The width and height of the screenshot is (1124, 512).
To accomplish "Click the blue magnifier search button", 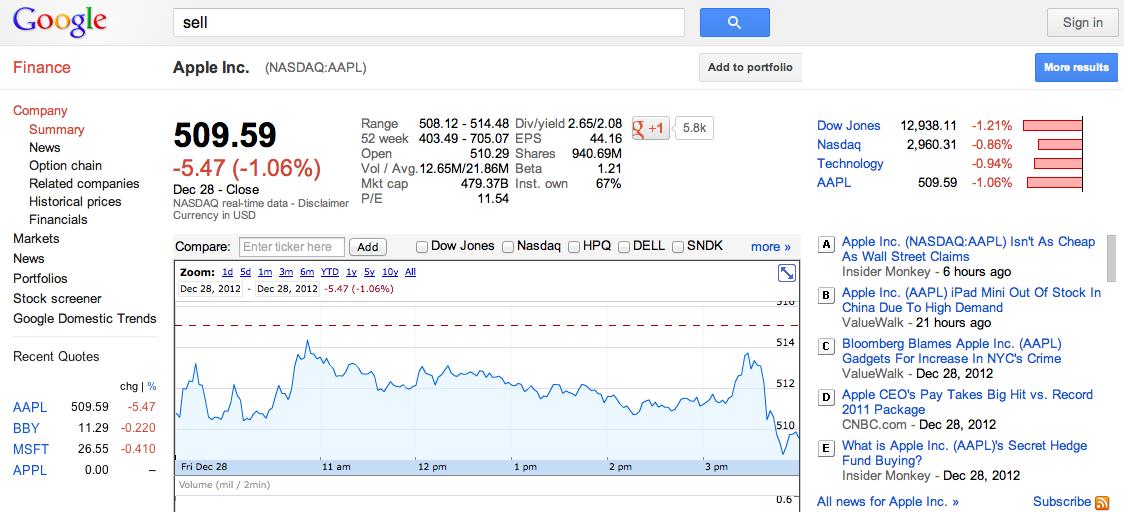I will click(x=734, y=22).
